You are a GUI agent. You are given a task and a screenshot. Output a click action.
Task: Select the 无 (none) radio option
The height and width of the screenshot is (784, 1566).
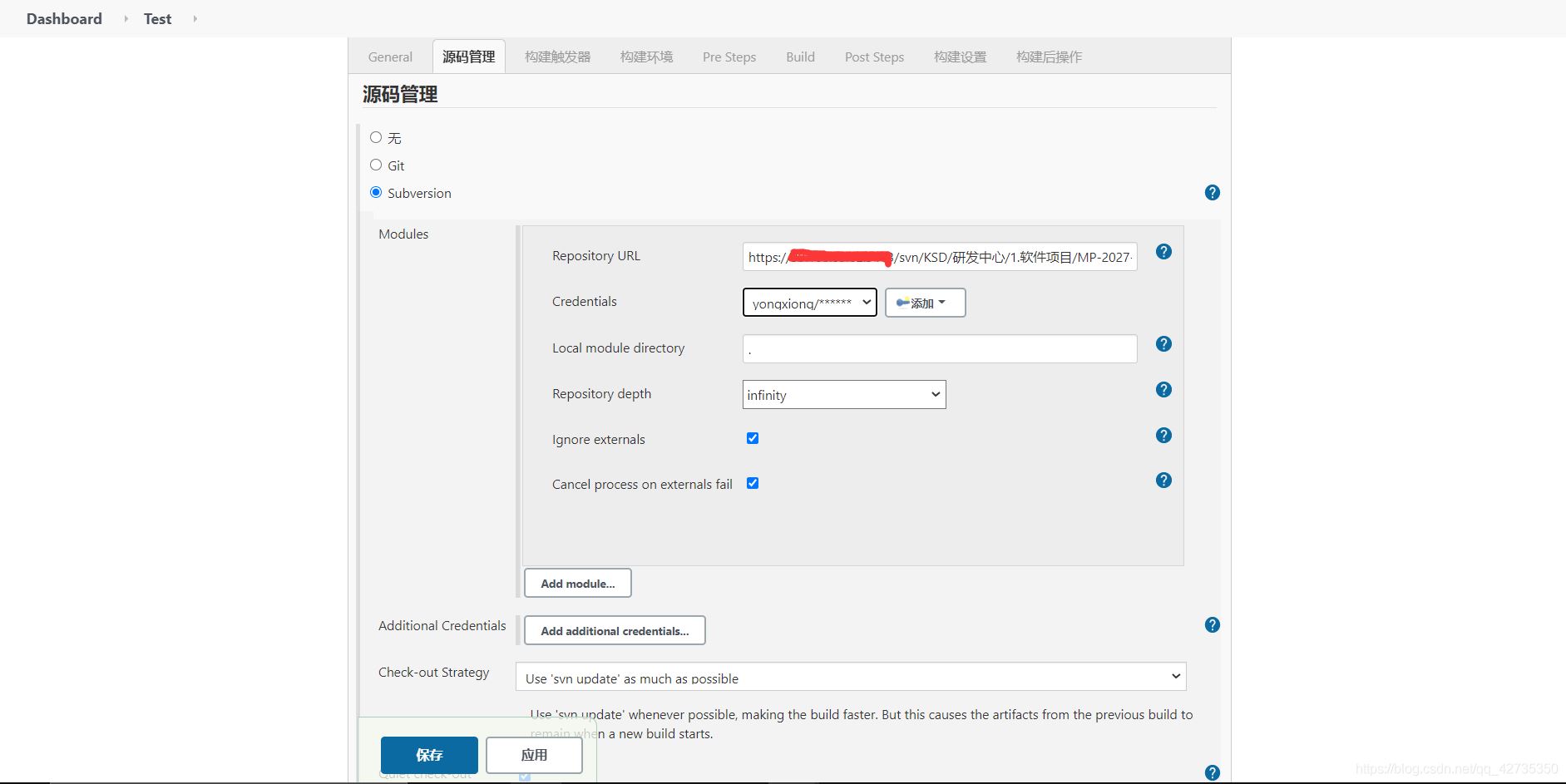coord(376,137)
